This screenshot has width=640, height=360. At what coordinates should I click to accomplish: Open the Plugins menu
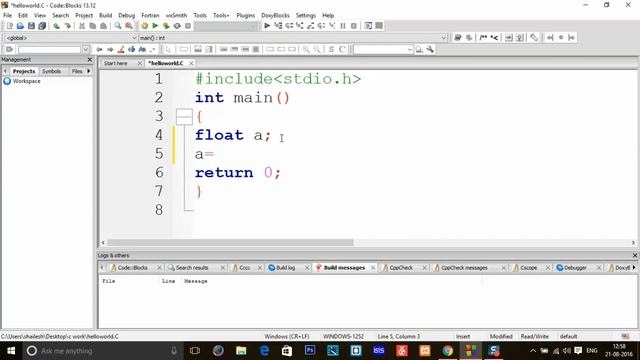tap(245, 15)
